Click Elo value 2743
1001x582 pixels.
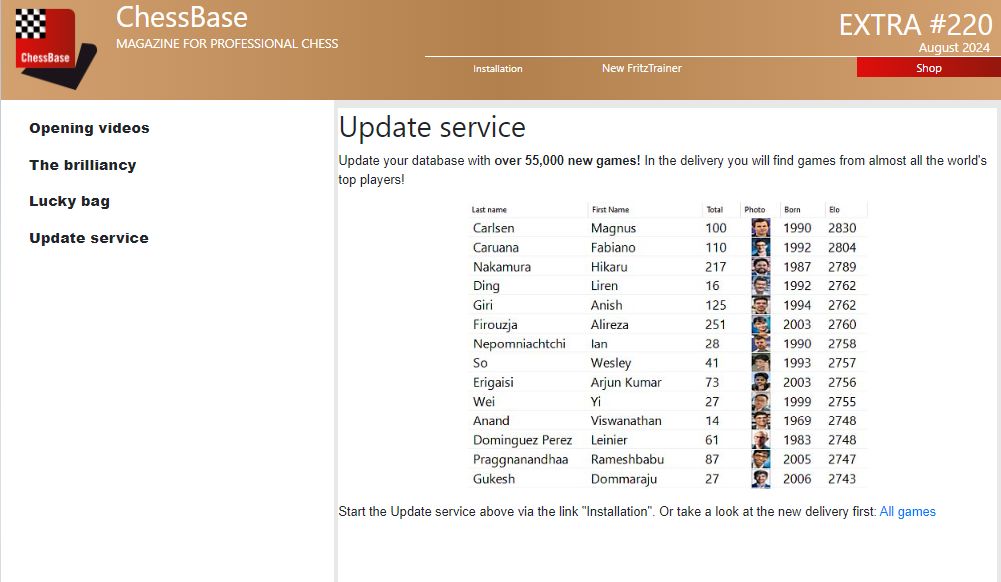[842, 479]
